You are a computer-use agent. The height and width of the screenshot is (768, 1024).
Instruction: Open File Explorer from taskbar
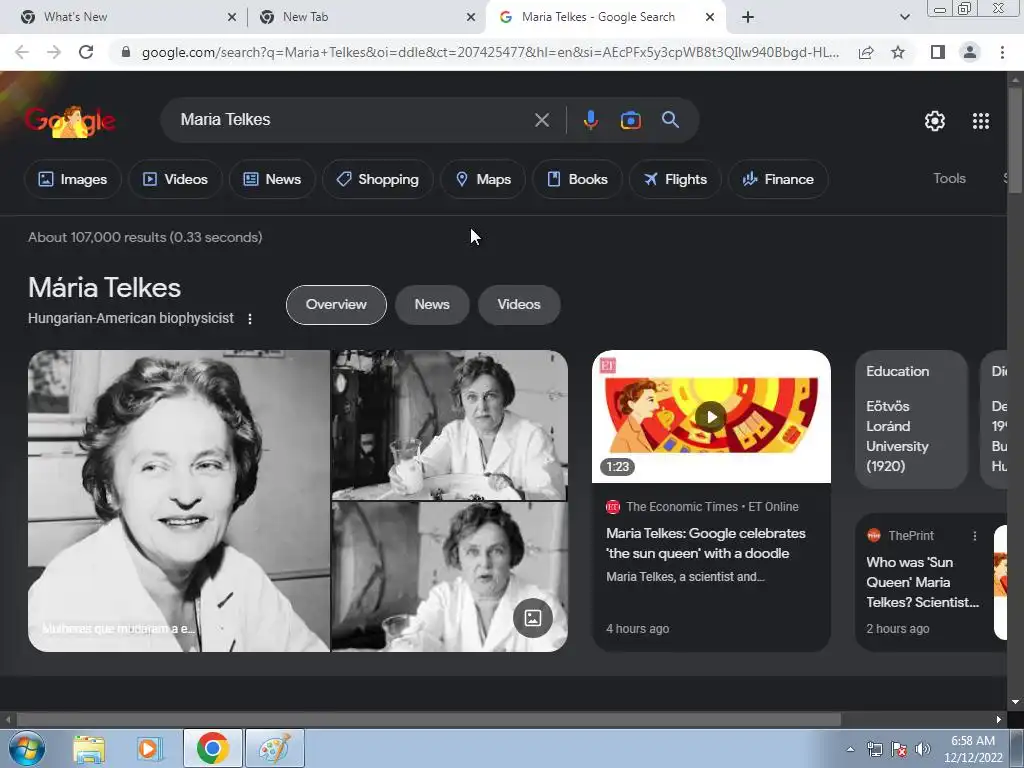(x=89, y=748)
